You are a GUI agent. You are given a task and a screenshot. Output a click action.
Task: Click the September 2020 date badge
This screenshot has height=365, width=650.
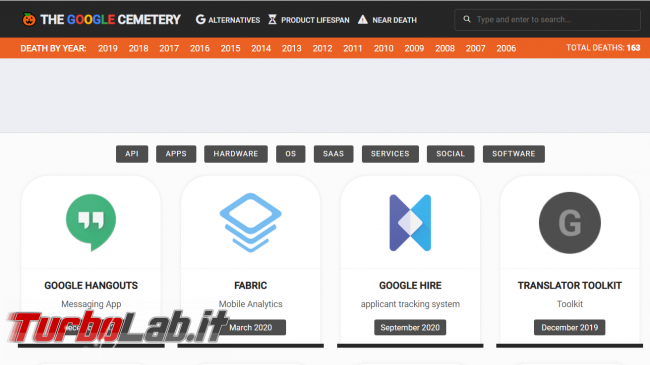(x=410, y=327)
